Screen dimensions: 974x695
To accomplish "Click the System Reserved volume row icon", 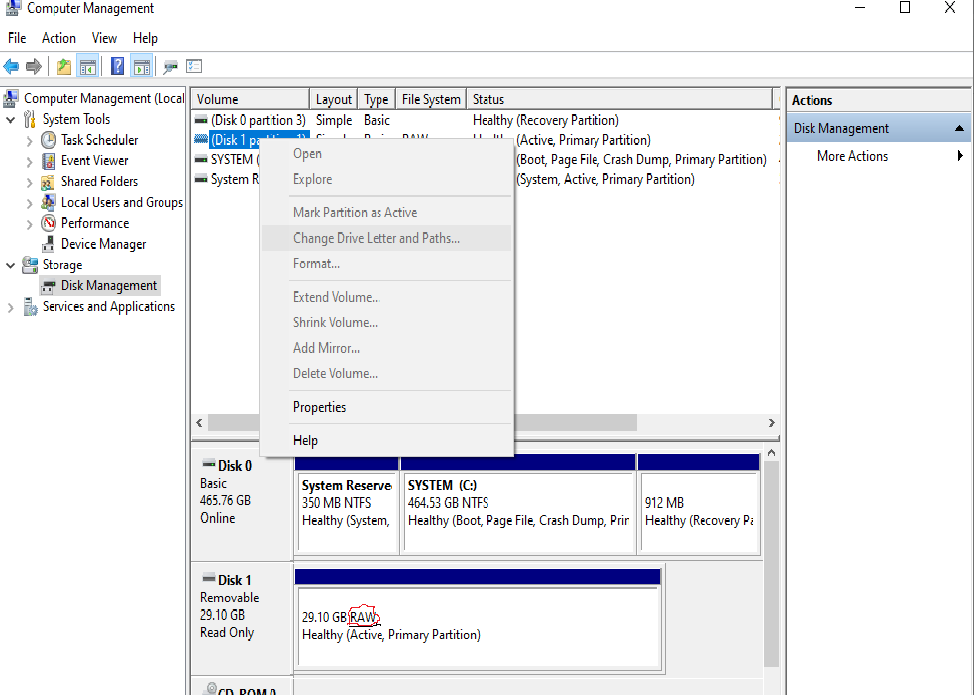I will 201,179.
